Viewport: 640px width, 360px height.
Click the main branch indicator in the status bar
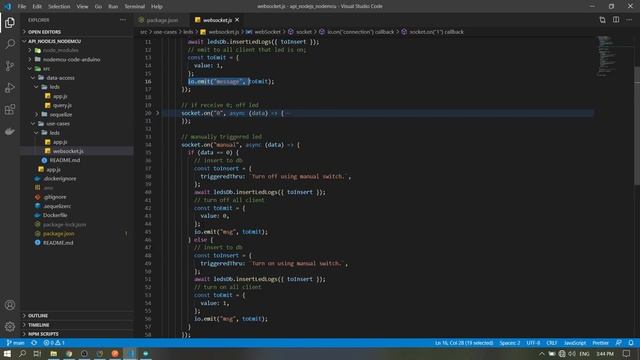[16, 343]
